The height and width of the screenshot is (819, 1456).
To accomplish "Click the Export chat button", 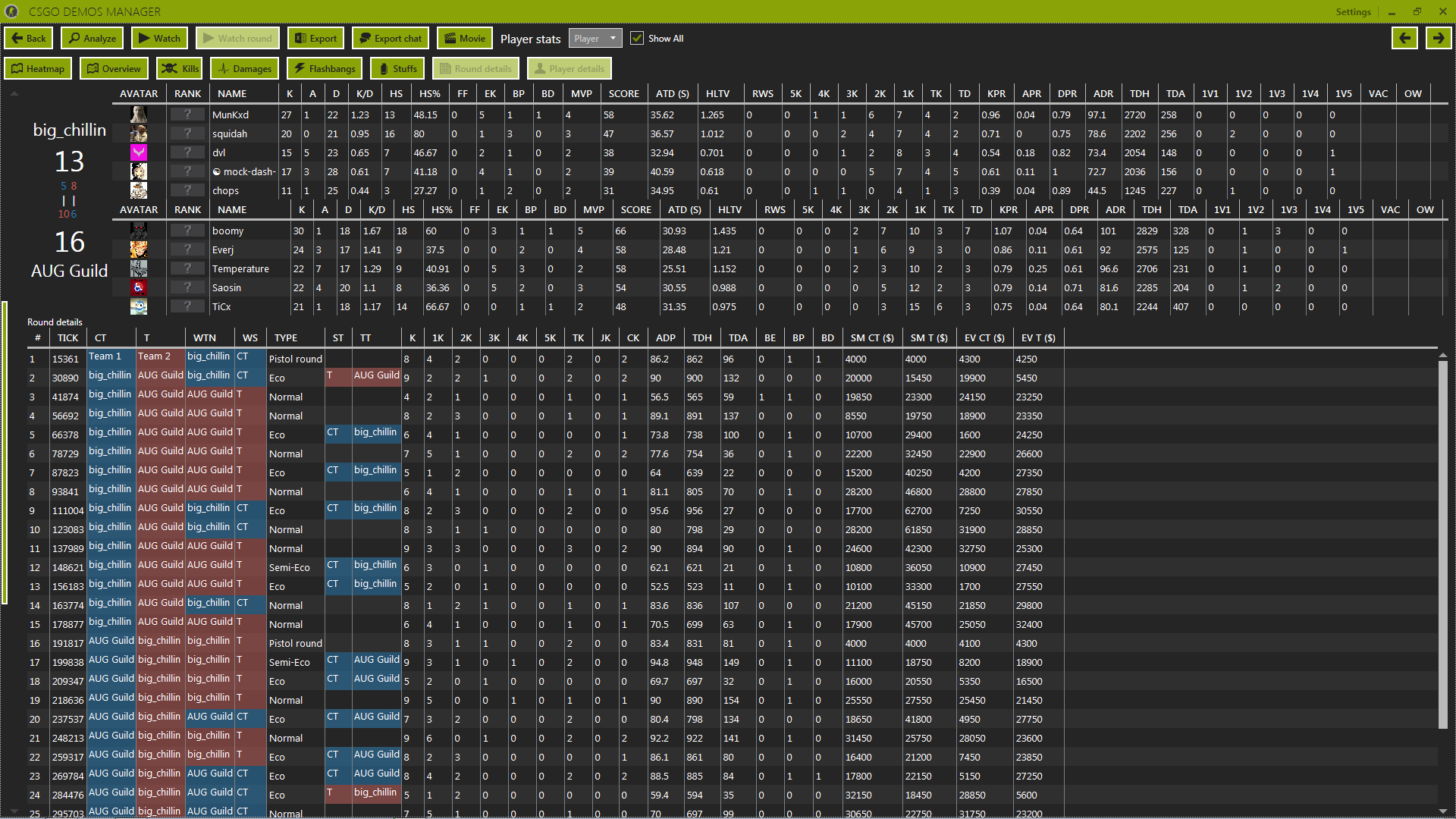I will [391, 39].
